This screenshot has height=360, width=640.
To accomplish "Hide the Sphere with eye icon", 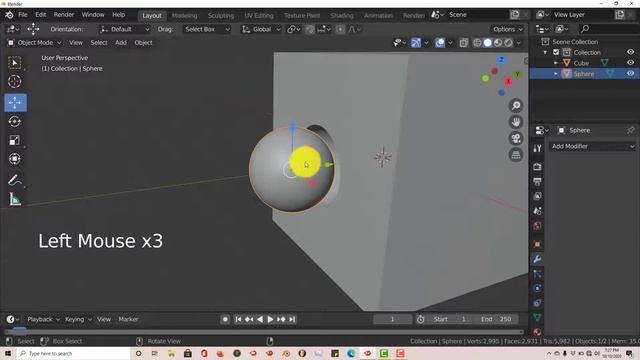I will click(631, 73).
